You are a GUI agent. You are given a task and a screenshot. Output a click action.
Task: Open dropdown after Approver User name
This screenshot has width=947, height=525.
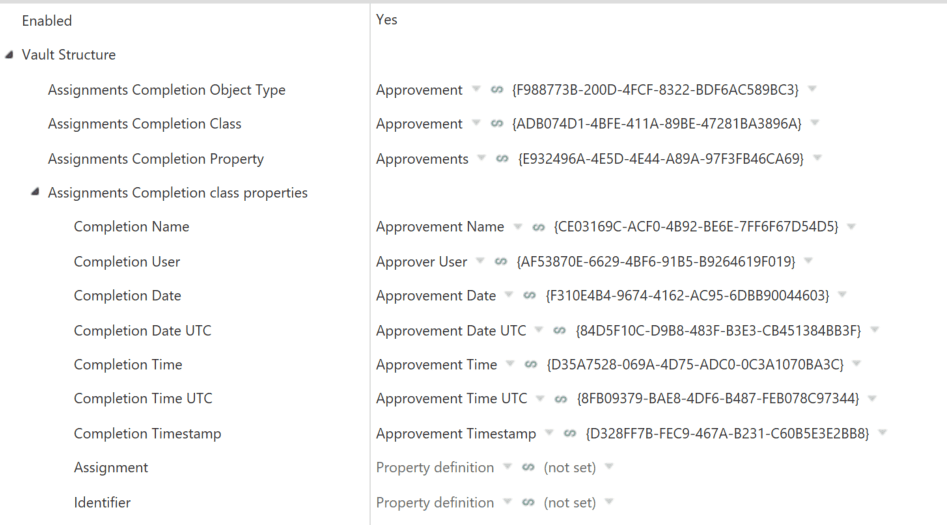click(480, 261)
